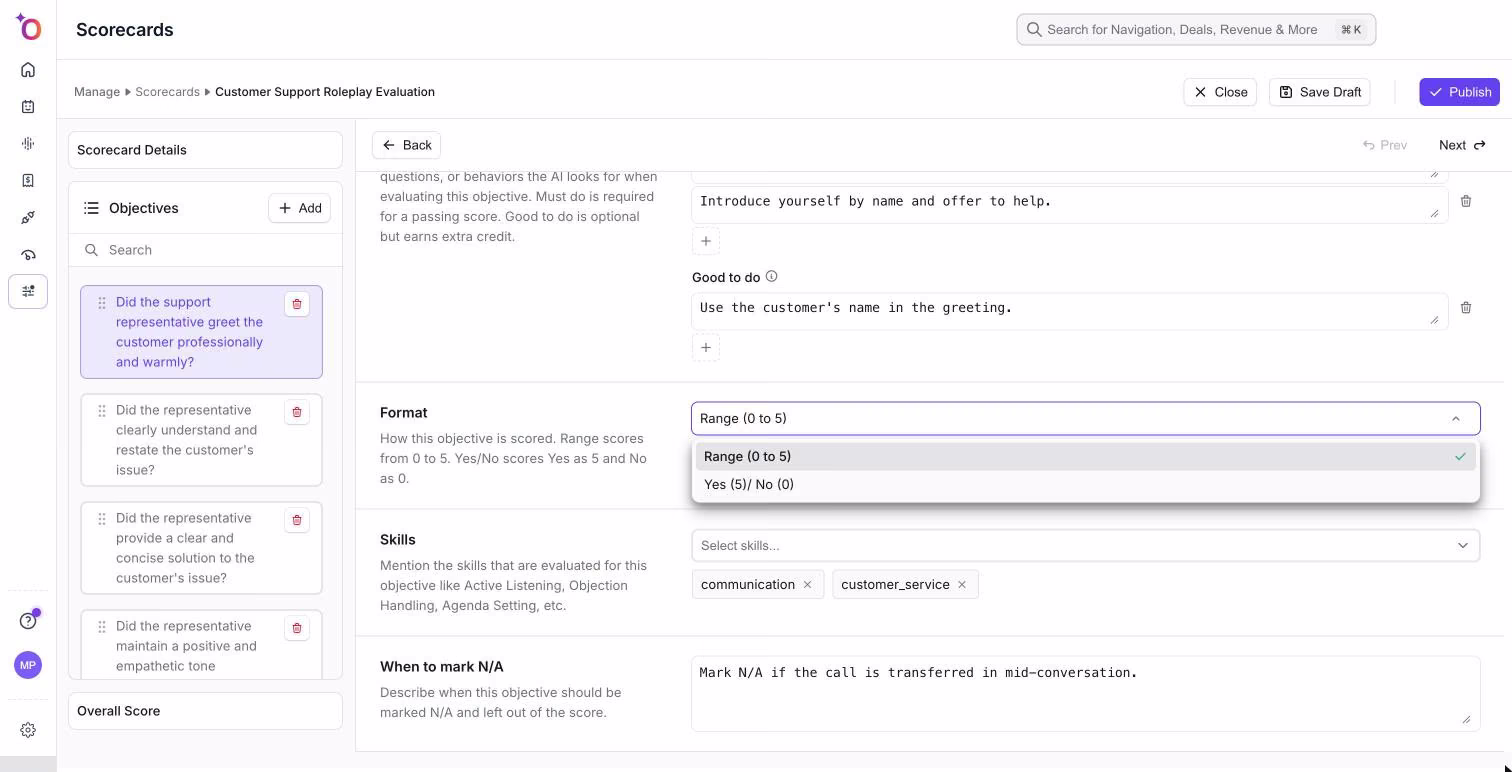Viewport: 1512px width, 772px height.
Task: Open the Select skills dropdown
Action: click(x=1085, y=545)
